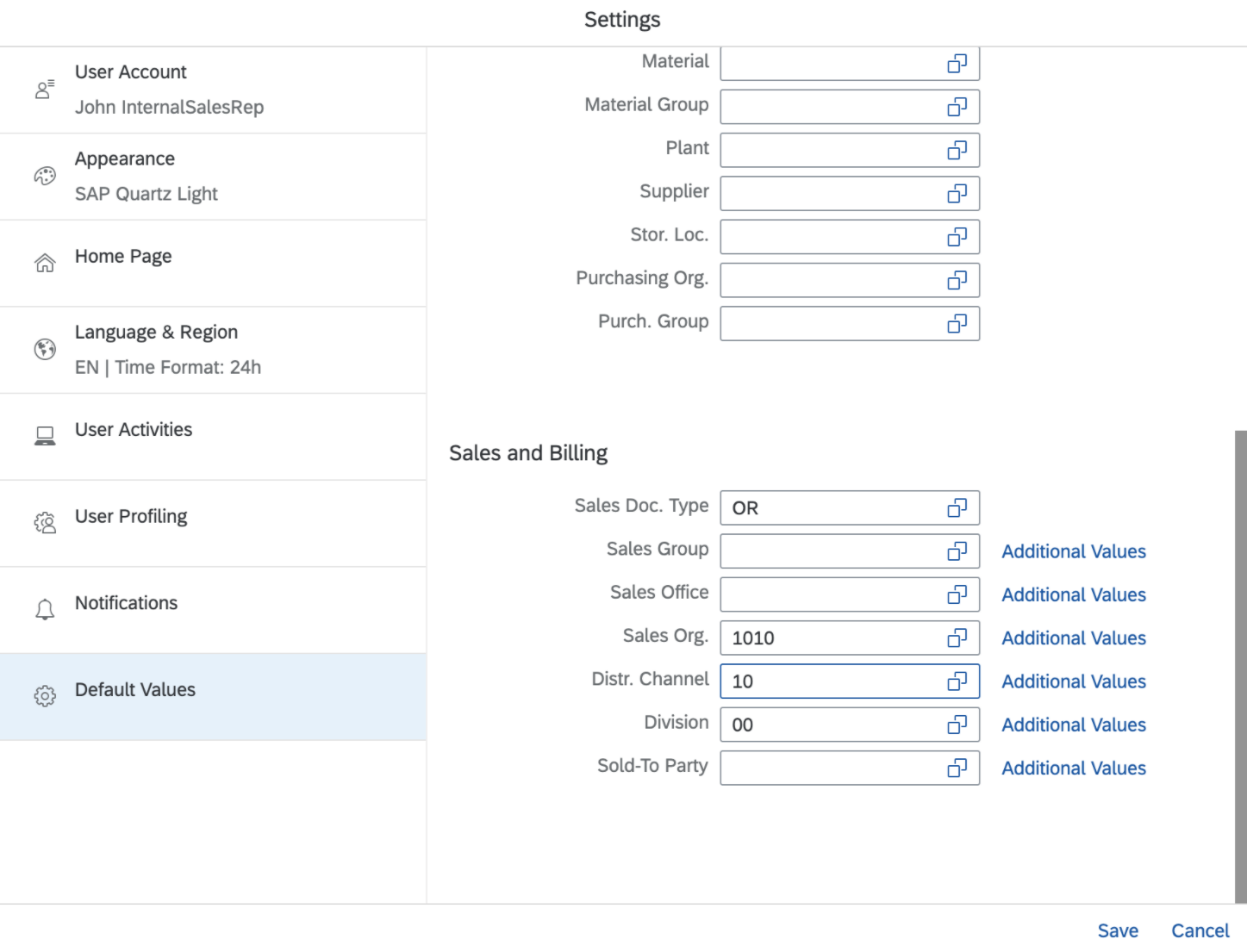Screen dimensions: 1247x952
Task: Open value help icon for Sales Group
Action: click(x=957, y=551)
